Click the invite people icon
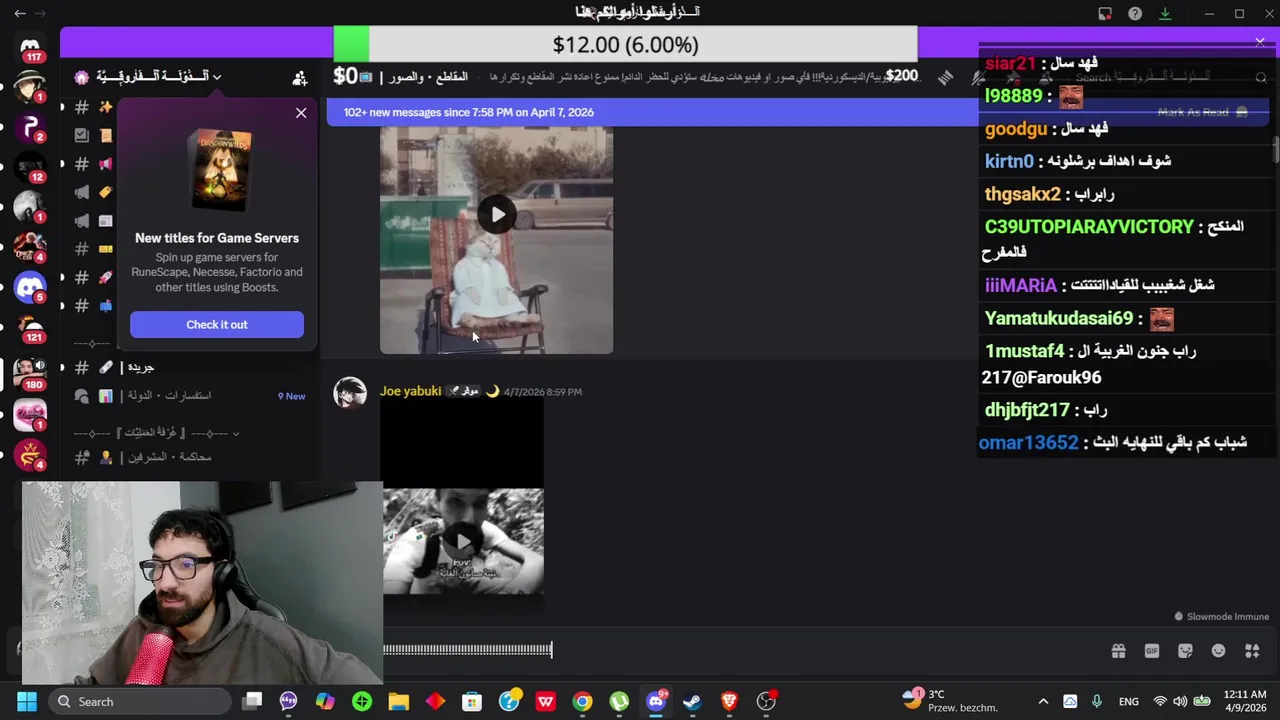Viewport: 1280px width, 720px height. (x=299, y=77)
